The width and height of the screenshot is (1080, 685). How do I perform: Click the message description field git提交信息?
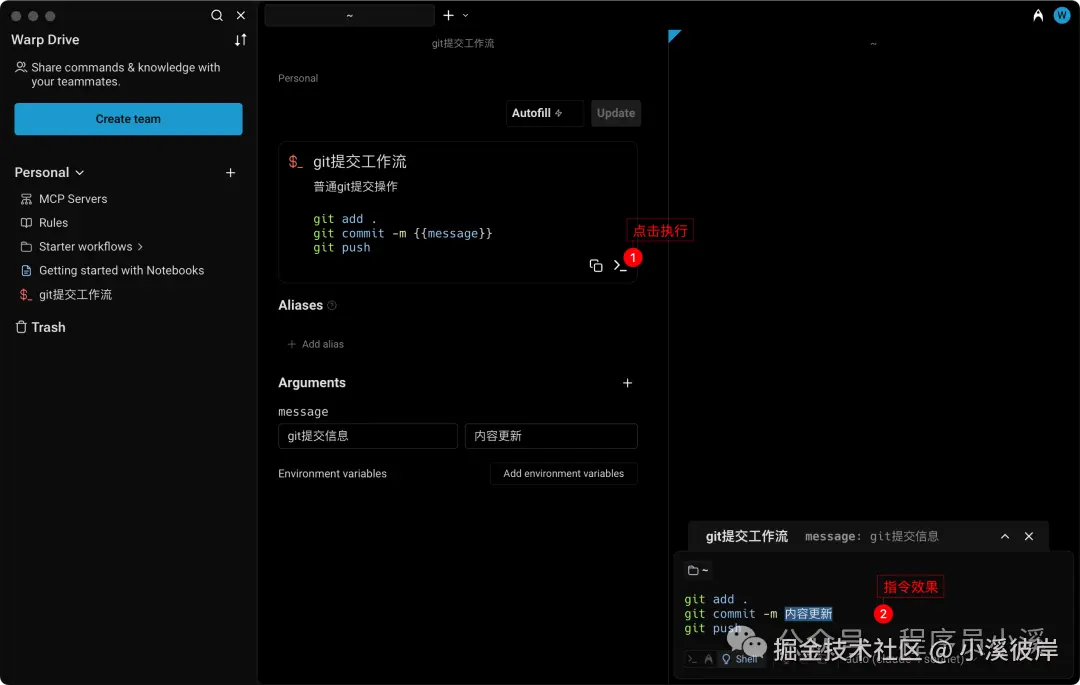coord(368,436)
